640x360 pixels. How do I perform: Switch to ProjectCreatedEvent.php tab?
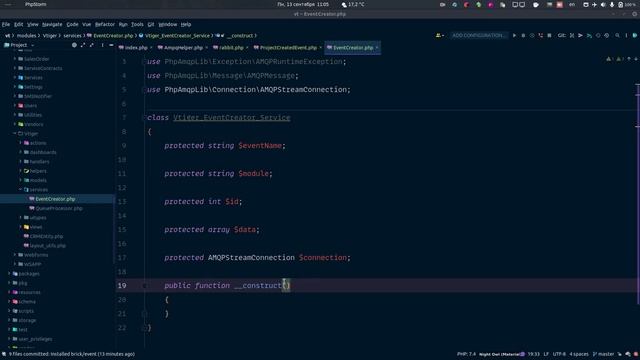pos(288,48)
